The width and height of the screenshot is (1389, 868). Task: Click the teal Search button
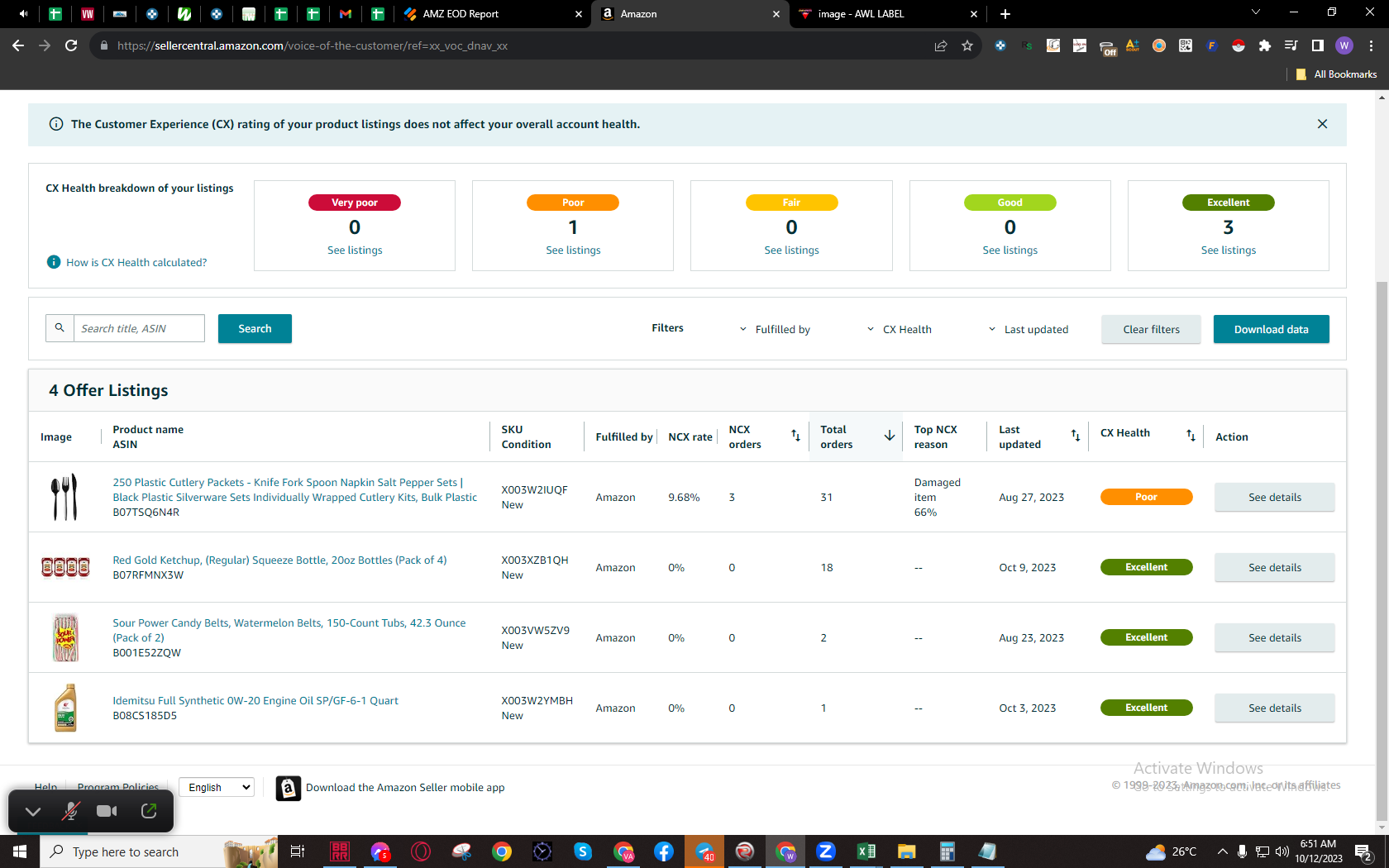(255, 328)
